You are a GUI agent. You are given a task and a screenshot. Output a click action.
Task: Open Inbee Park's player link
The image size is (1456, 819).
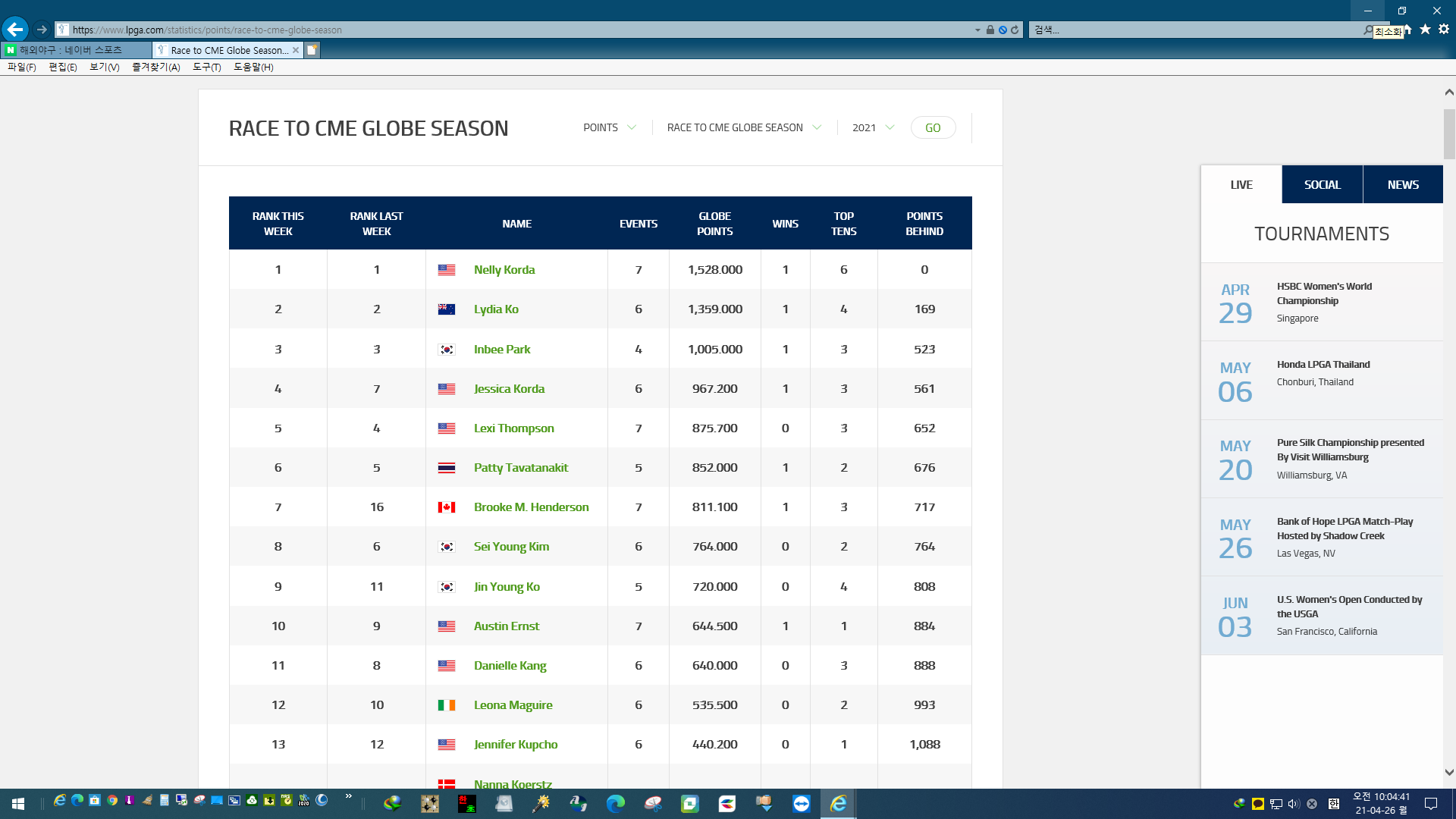tap(502, 350)
